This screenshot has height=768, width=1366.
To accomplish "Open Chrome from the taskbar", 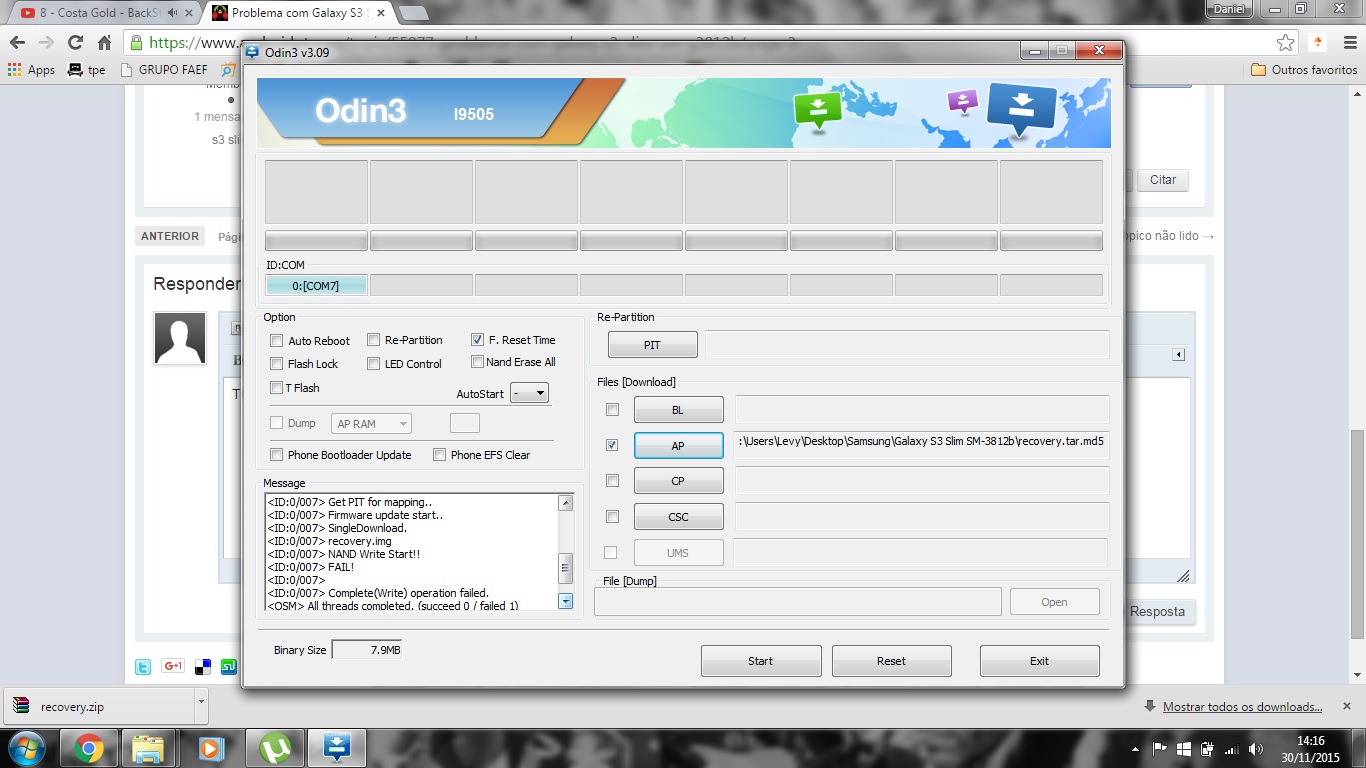I will pyautogui.click(x=88, y=748).
